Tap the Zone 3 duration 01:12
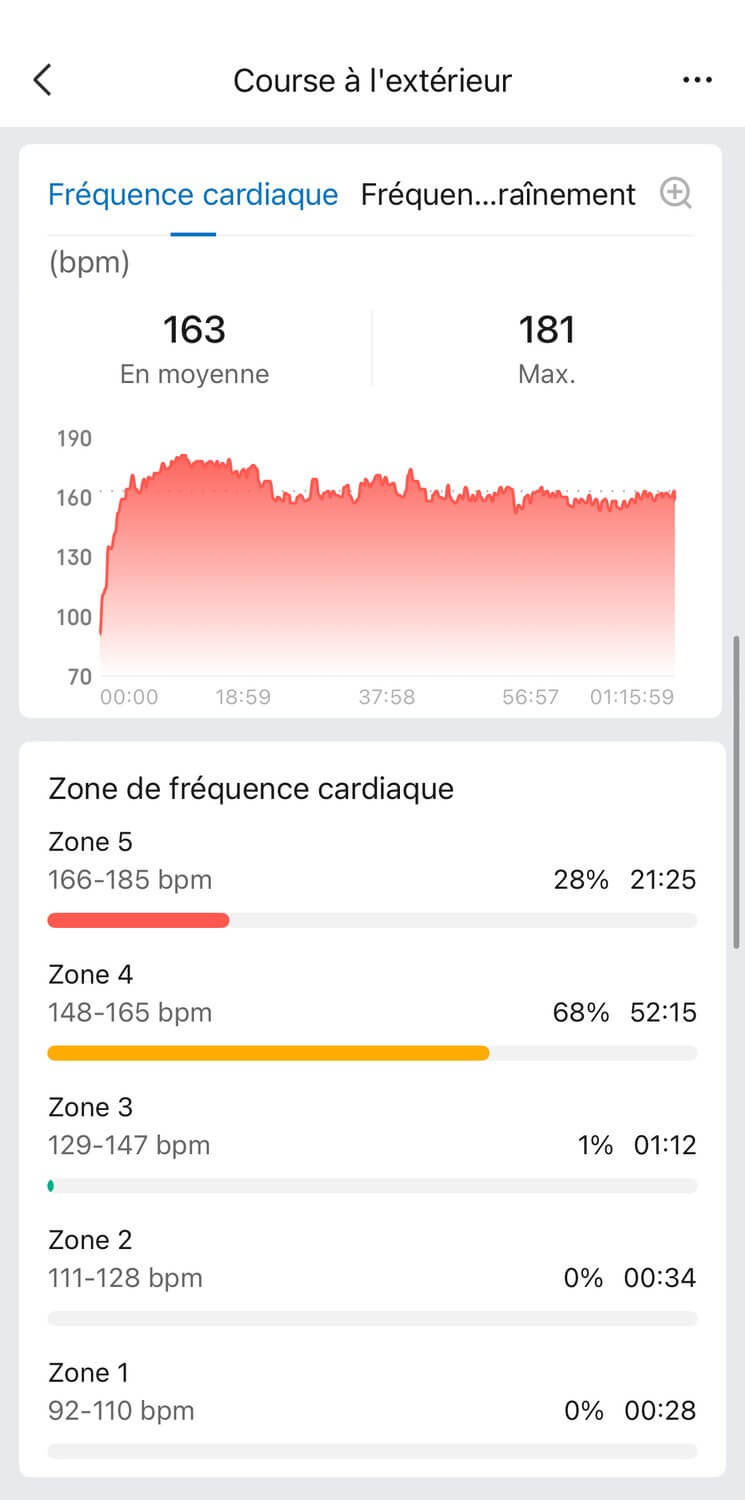The height and width of the screenshot is (1500, 745). coord(664,1145)
